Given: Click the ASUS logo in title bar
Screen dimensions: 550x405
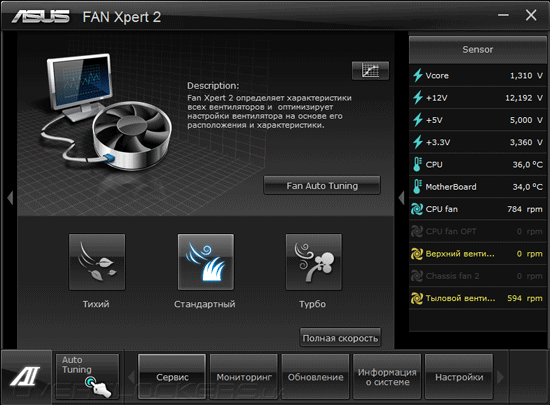Looking at the screenshot, I should 40,16.
